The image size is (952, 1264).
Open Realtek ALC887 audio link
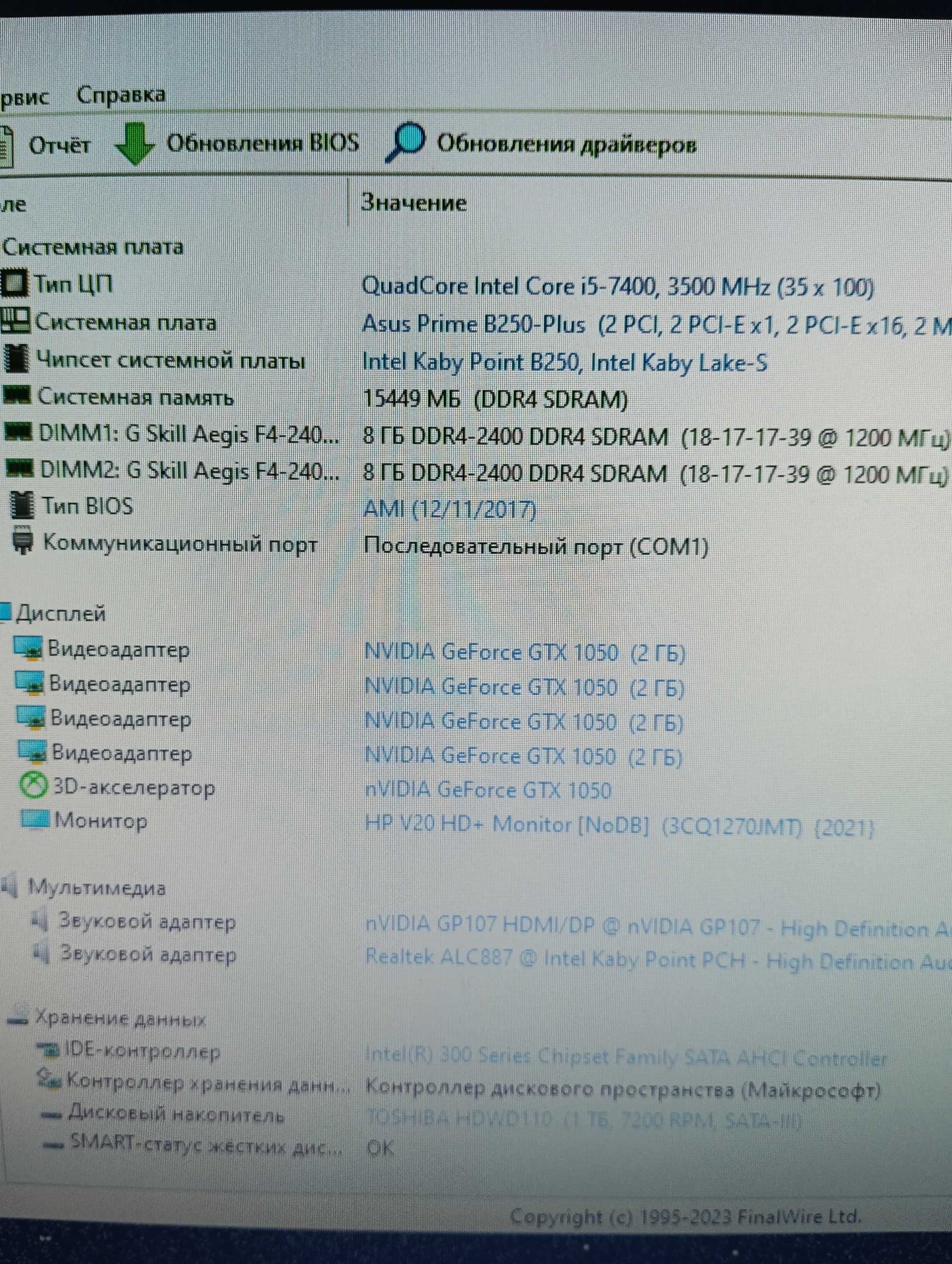(x=658, y=959)
